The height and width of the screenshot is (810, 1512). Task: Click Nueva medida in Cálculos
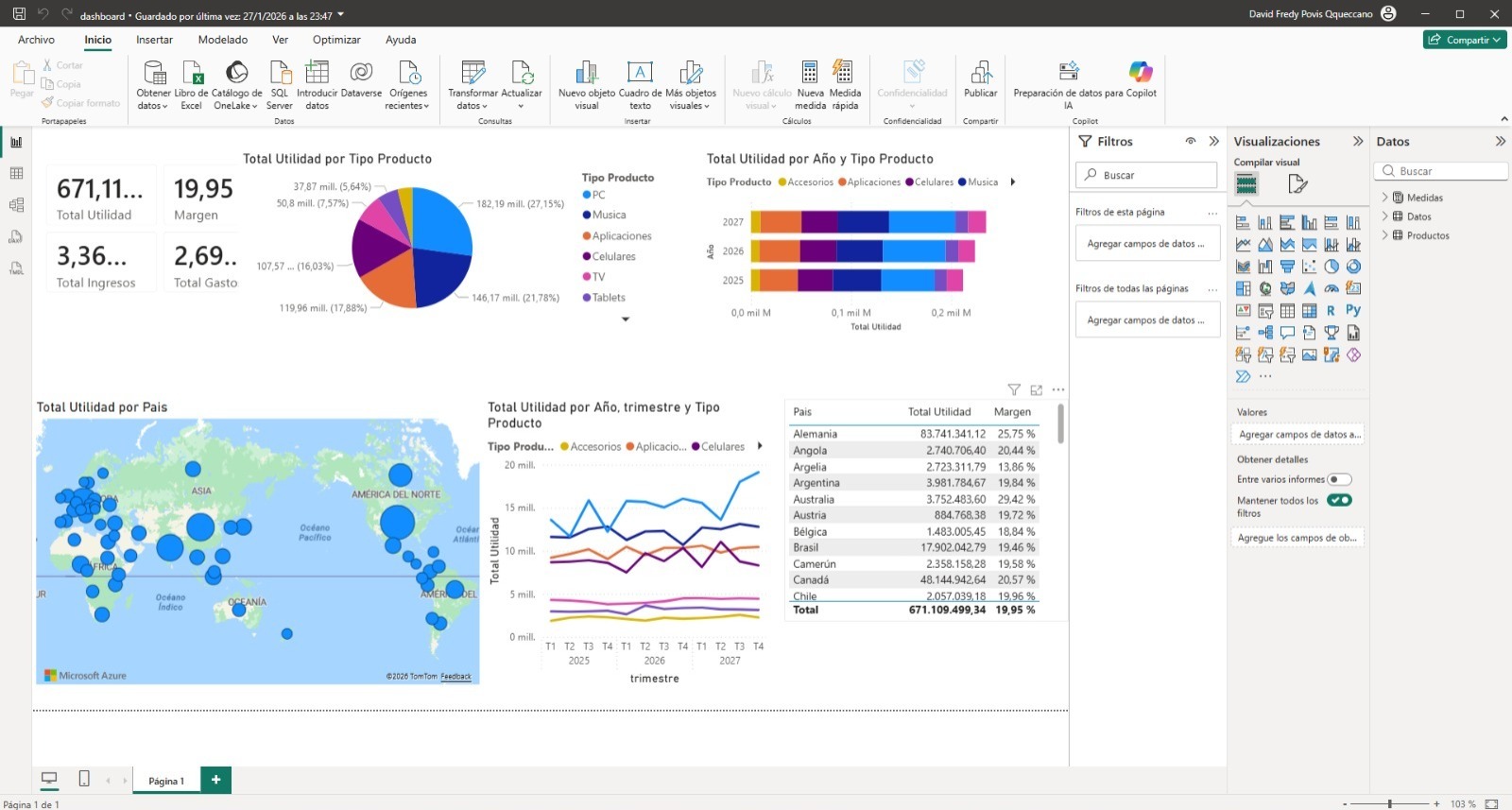810,85
